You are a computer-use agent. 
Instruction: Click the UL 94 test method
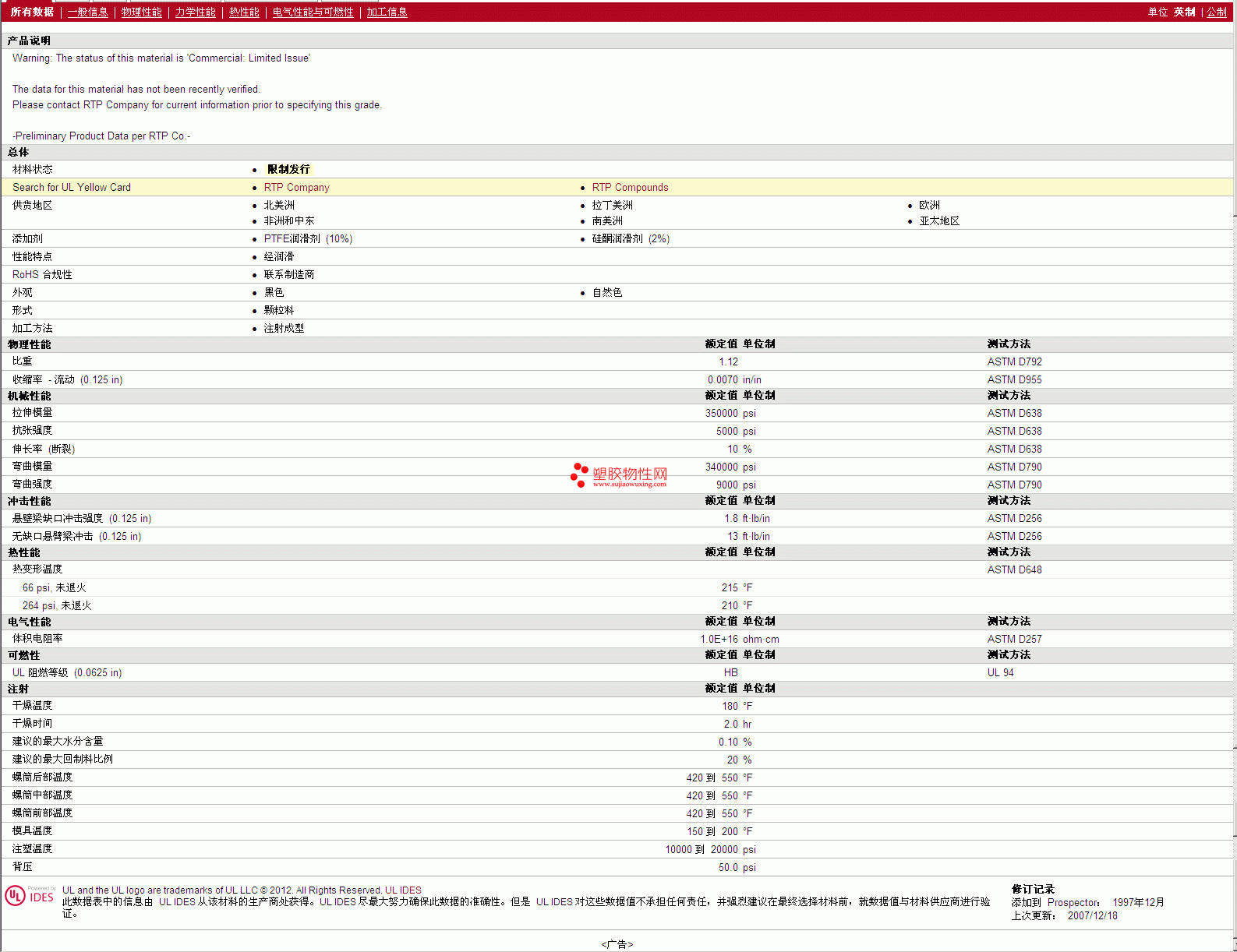1000,673
